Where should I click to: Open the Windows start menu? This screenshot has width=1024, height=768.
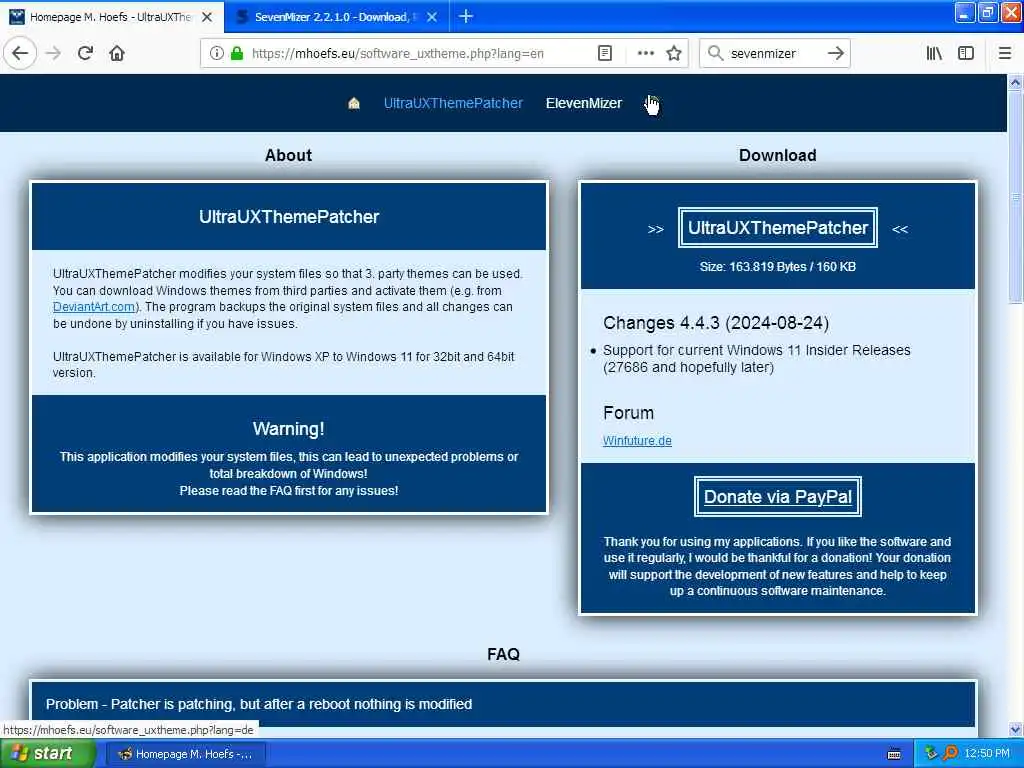click(47, 754)
